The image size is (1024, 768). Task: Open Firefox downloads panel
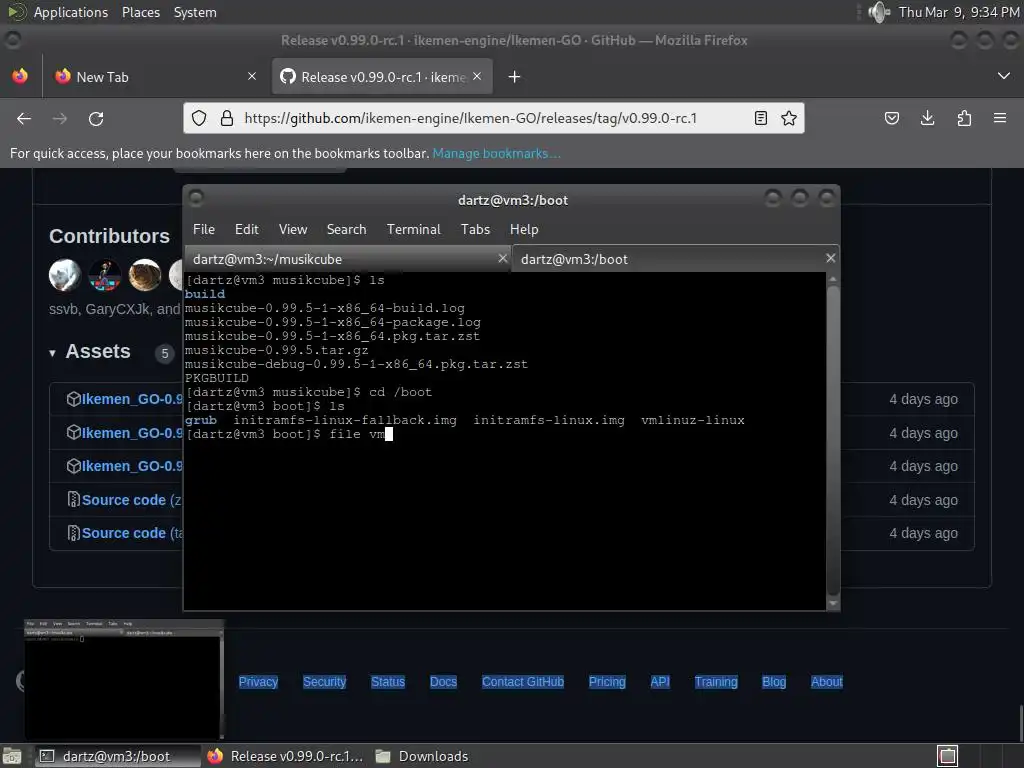coord(927,118)
